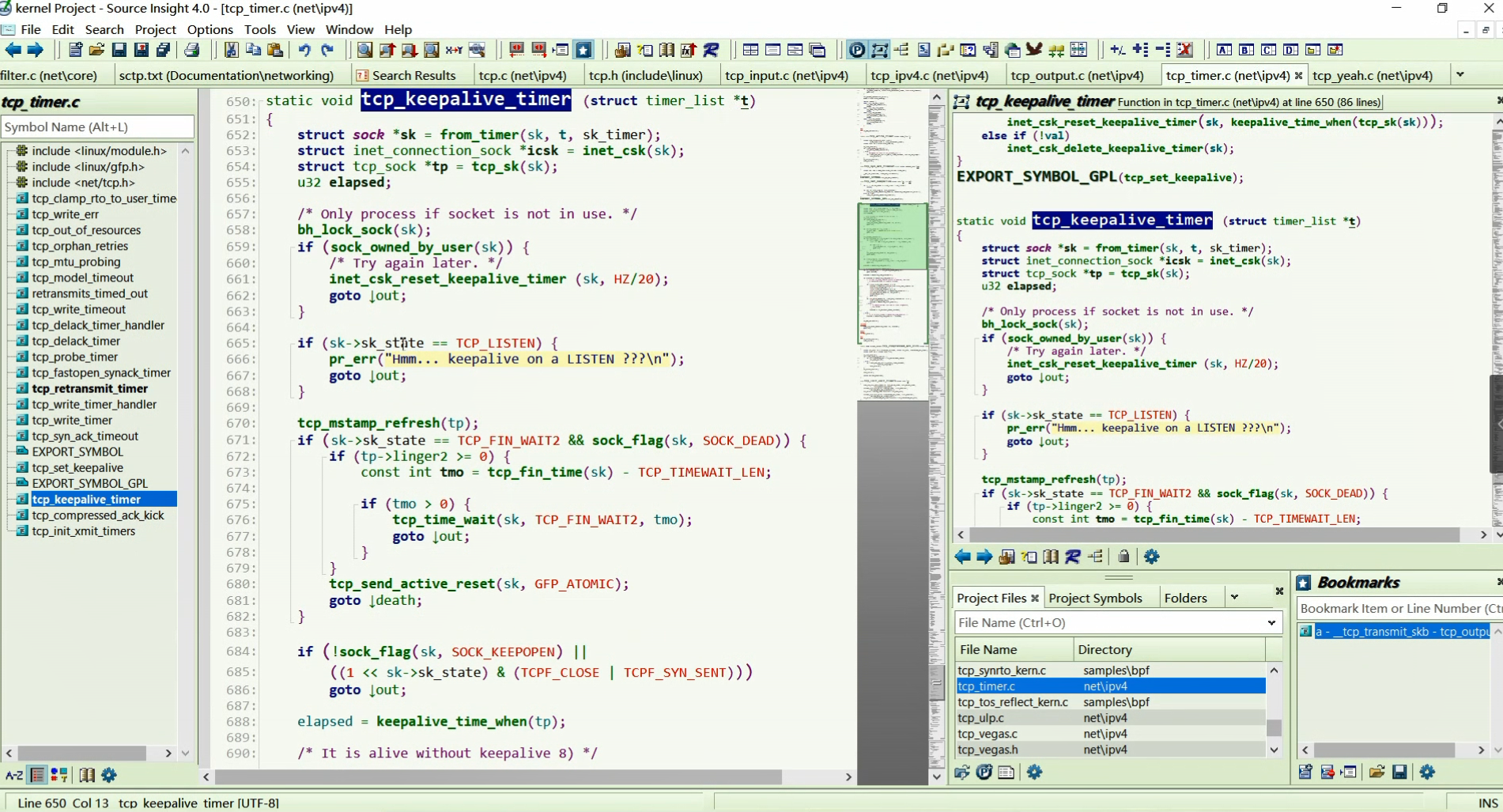Select tcp_vegas.c in project file list
Screen dimensions: 1503x812
[1110, 734]
